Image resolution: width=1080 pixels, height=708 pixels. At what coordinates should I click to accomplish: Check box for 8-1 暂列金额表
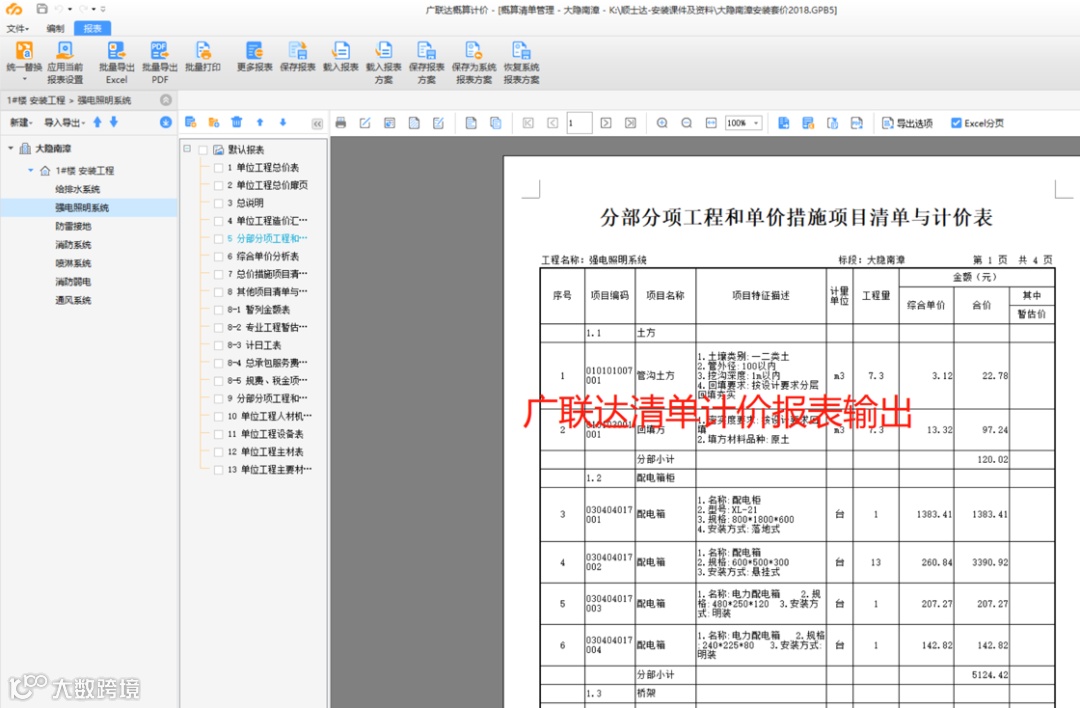[218, 310]
